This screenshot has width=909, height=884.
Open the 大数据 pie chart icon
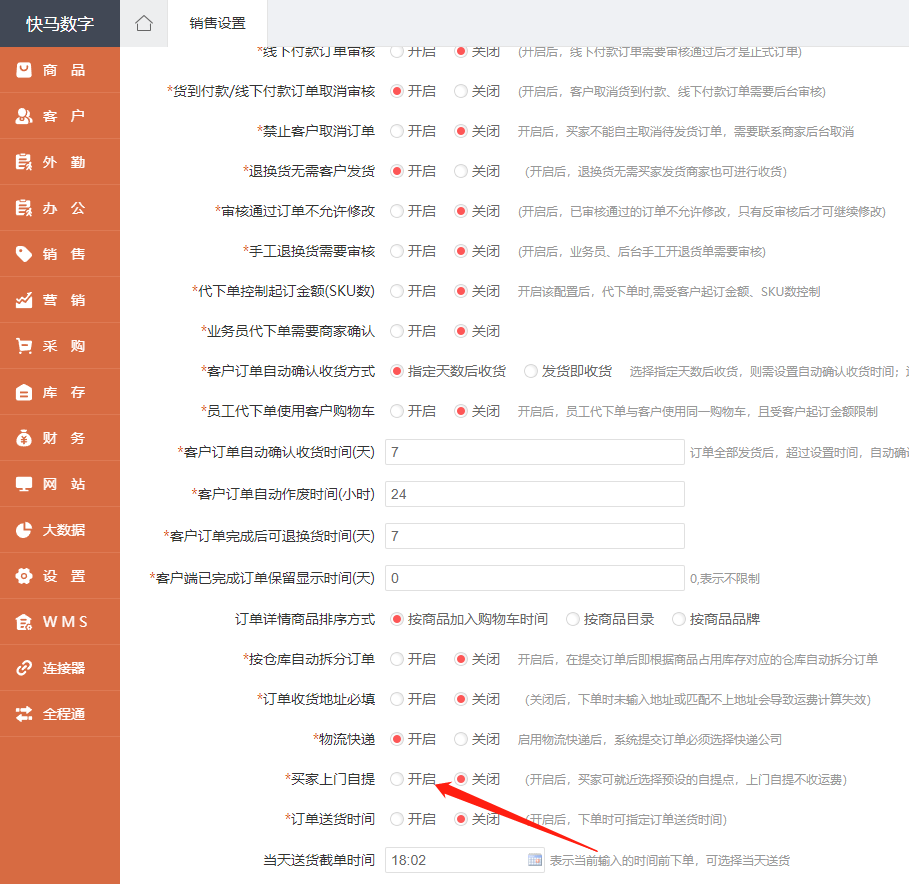24,530
